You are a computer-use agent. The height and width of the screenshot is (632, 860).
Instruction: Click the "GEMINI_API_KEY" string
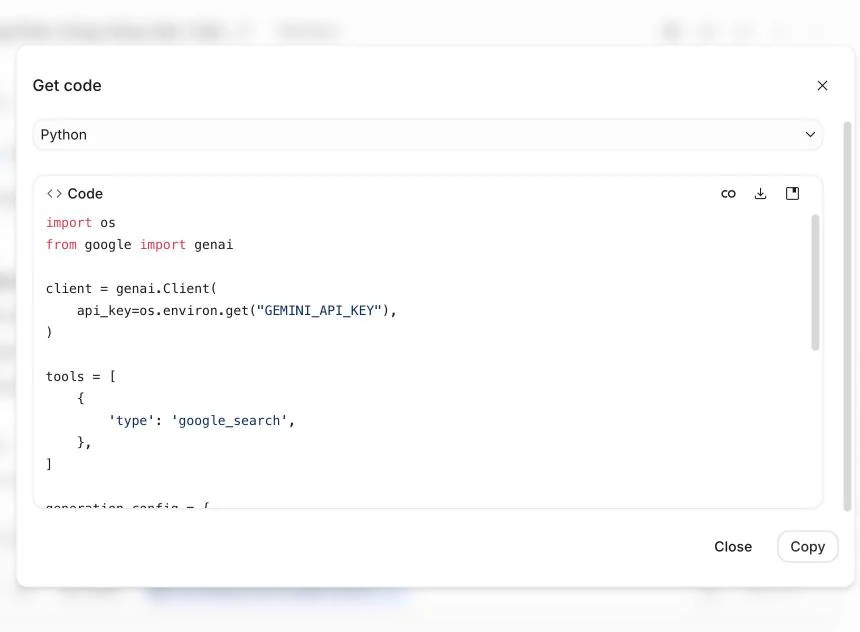coord(319,311)
